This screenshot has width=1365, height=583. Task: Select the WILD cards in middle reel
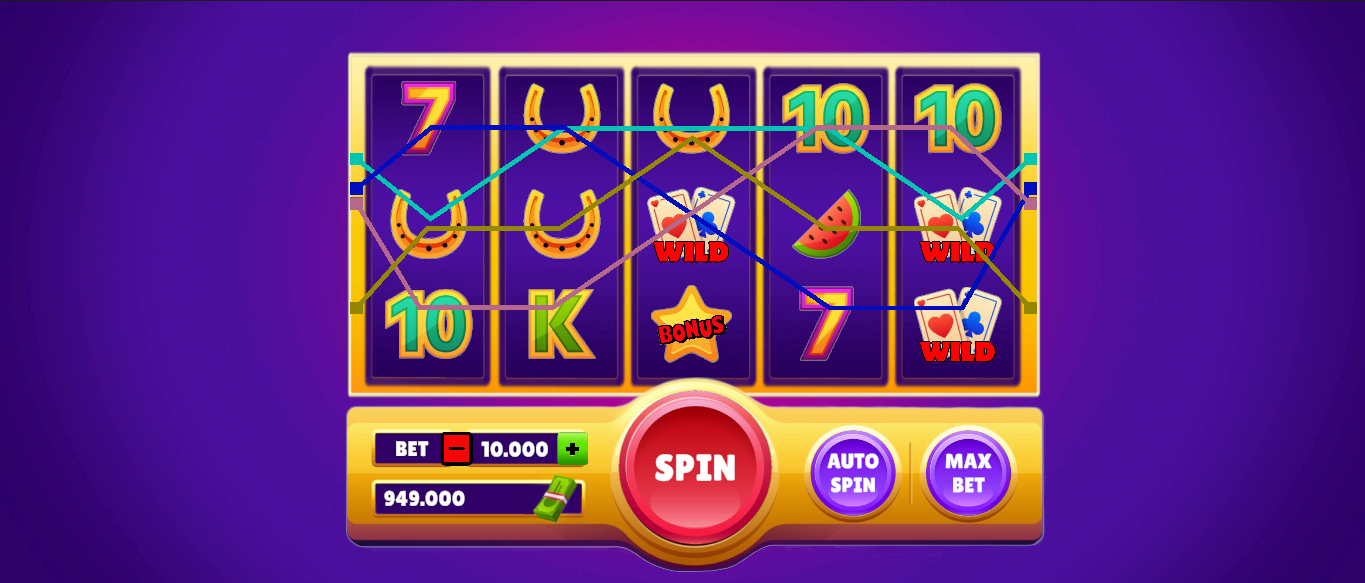pos(691,225)
